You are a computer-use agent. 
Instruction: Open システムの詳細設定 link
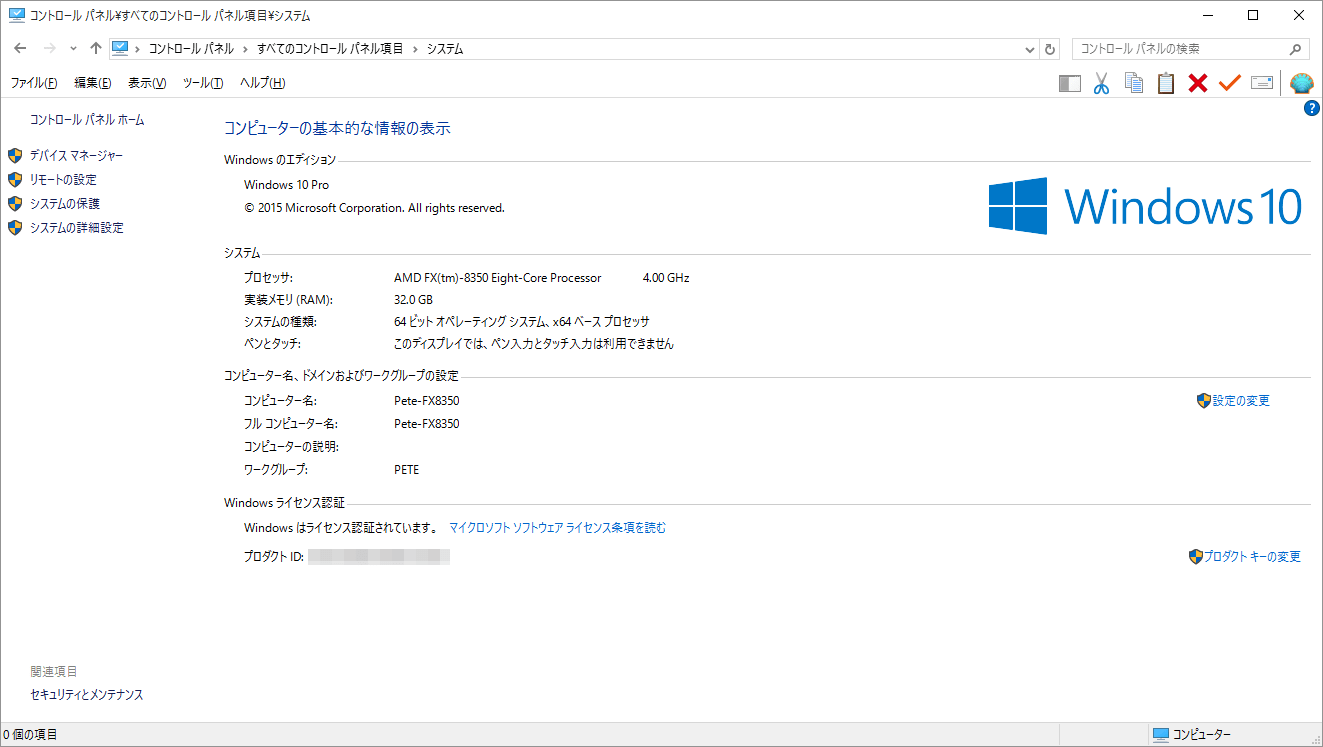pos(77,228)
